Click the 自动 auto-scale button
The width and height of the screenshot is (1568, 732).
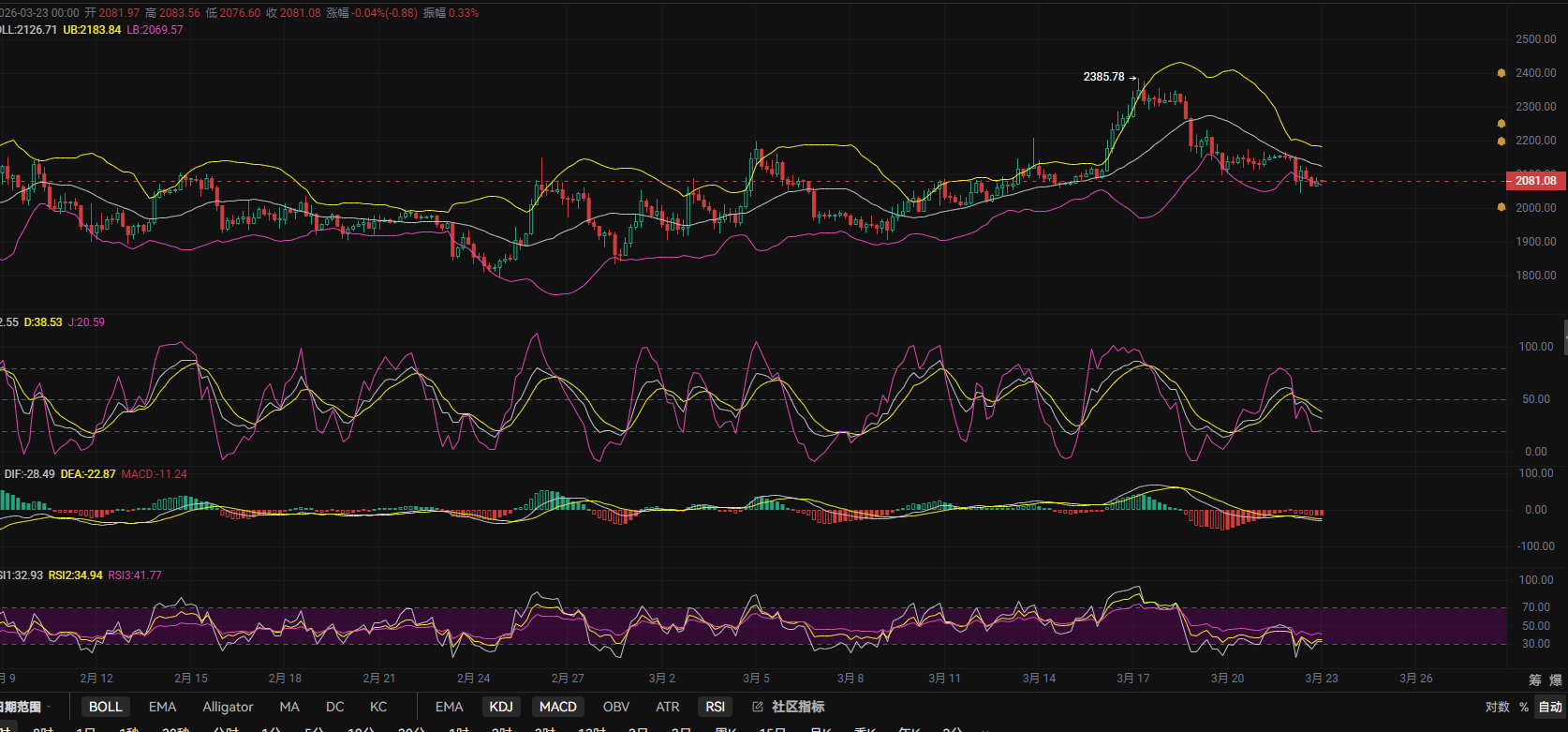(1550, 707)
